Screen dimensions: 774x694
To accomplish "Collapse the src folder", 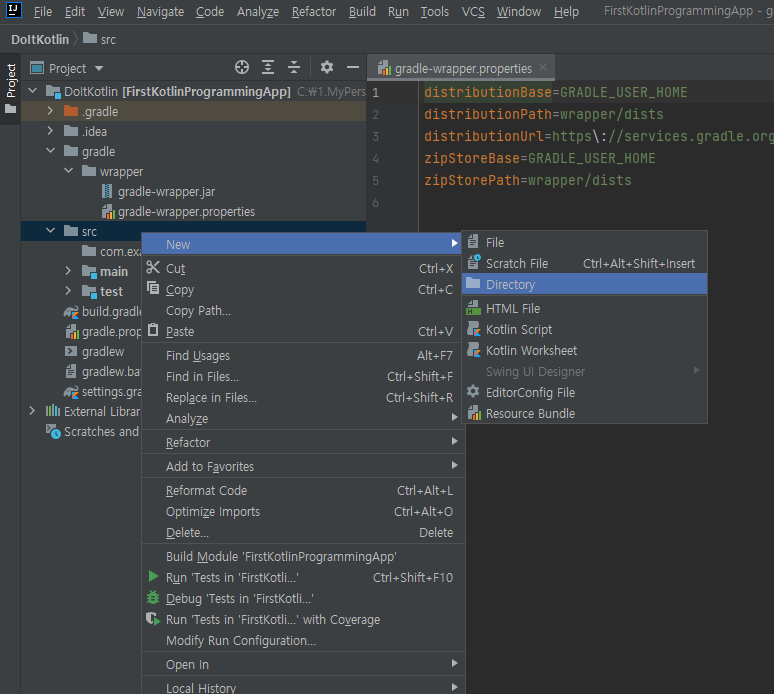I will (x=50, y=231).
